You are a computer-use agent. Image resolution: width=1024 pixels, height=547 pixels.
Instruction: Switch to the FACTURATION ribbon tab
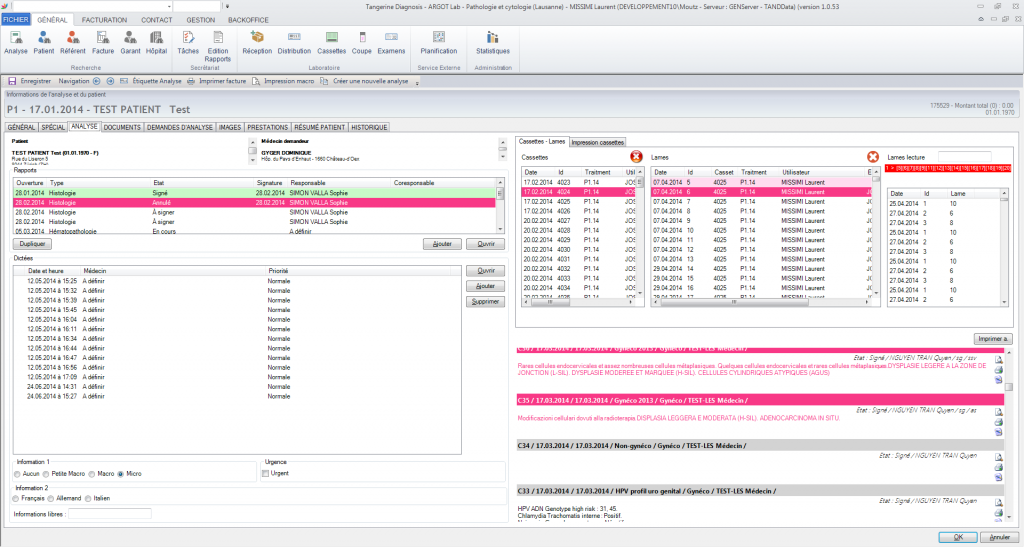coord(104,19)
